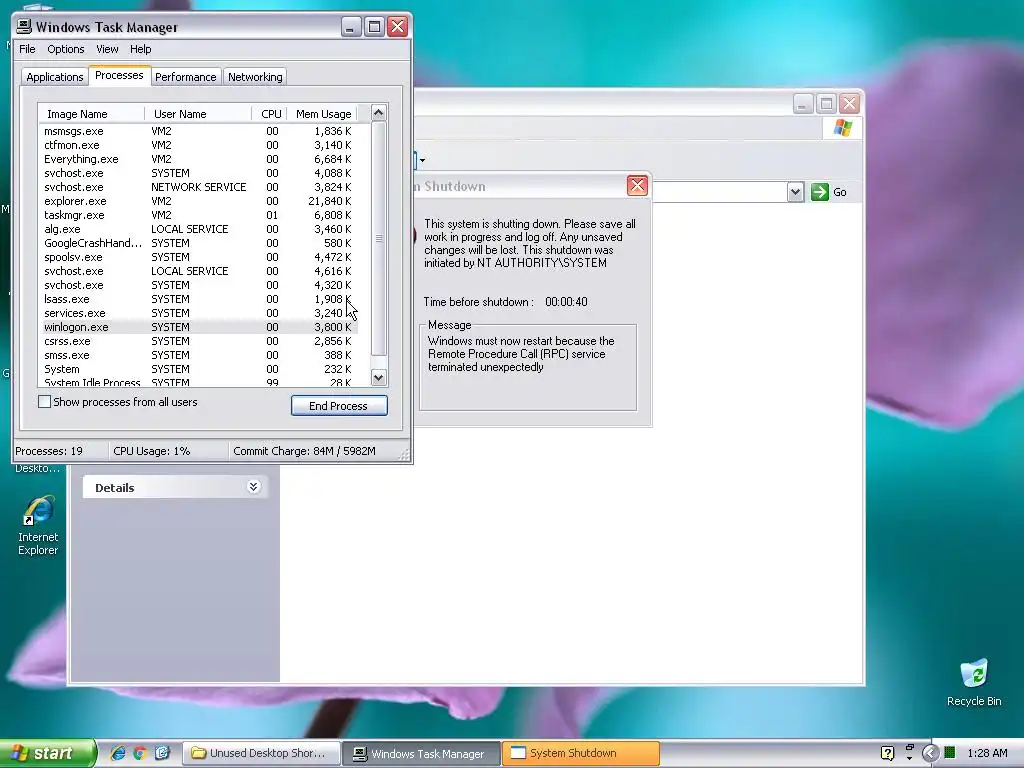Screen dimensions: 1024x768
Task: Click the Start button
Action: [47, 753]
